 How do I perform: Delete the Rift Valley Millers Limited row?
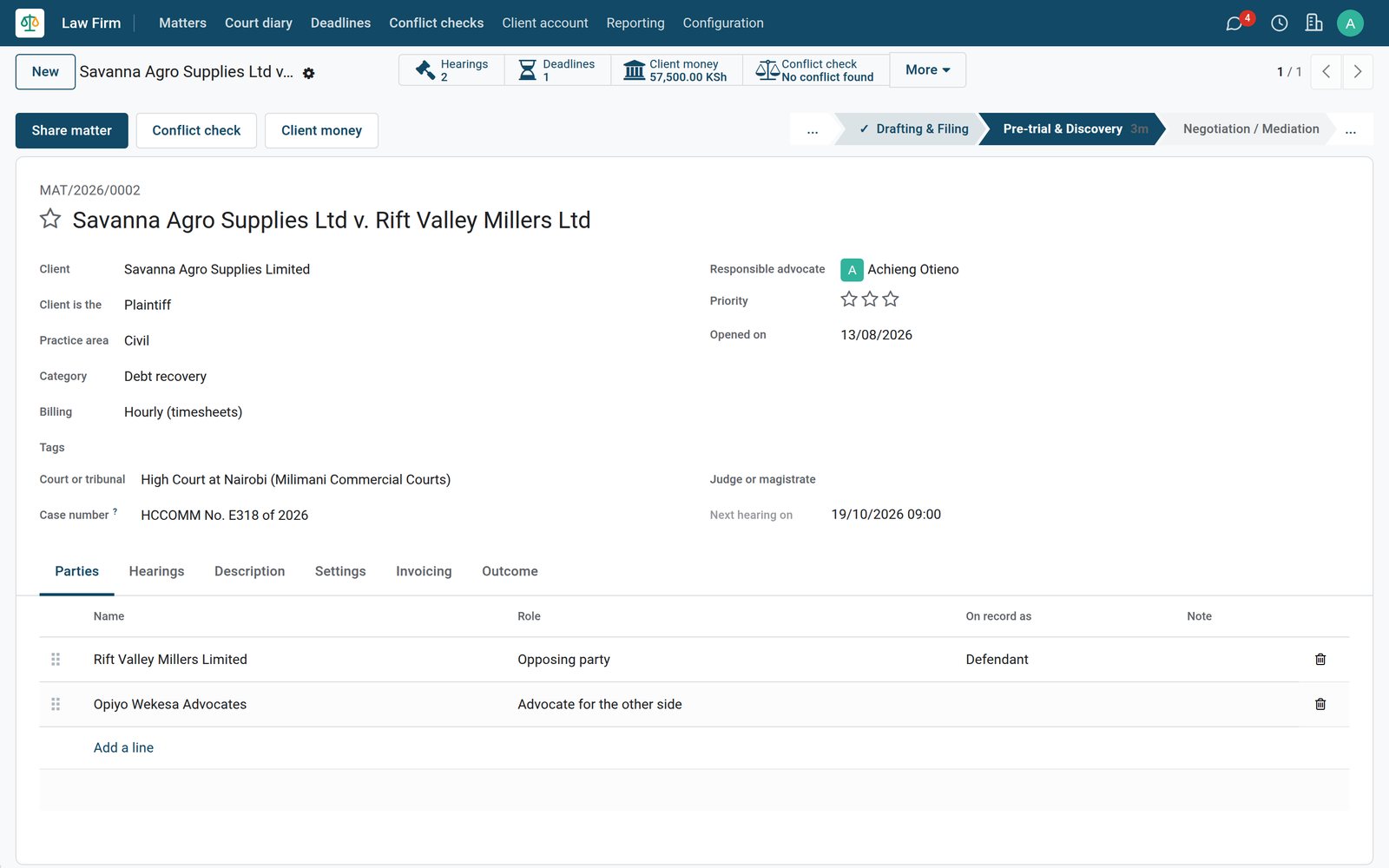pos(1320,660)
